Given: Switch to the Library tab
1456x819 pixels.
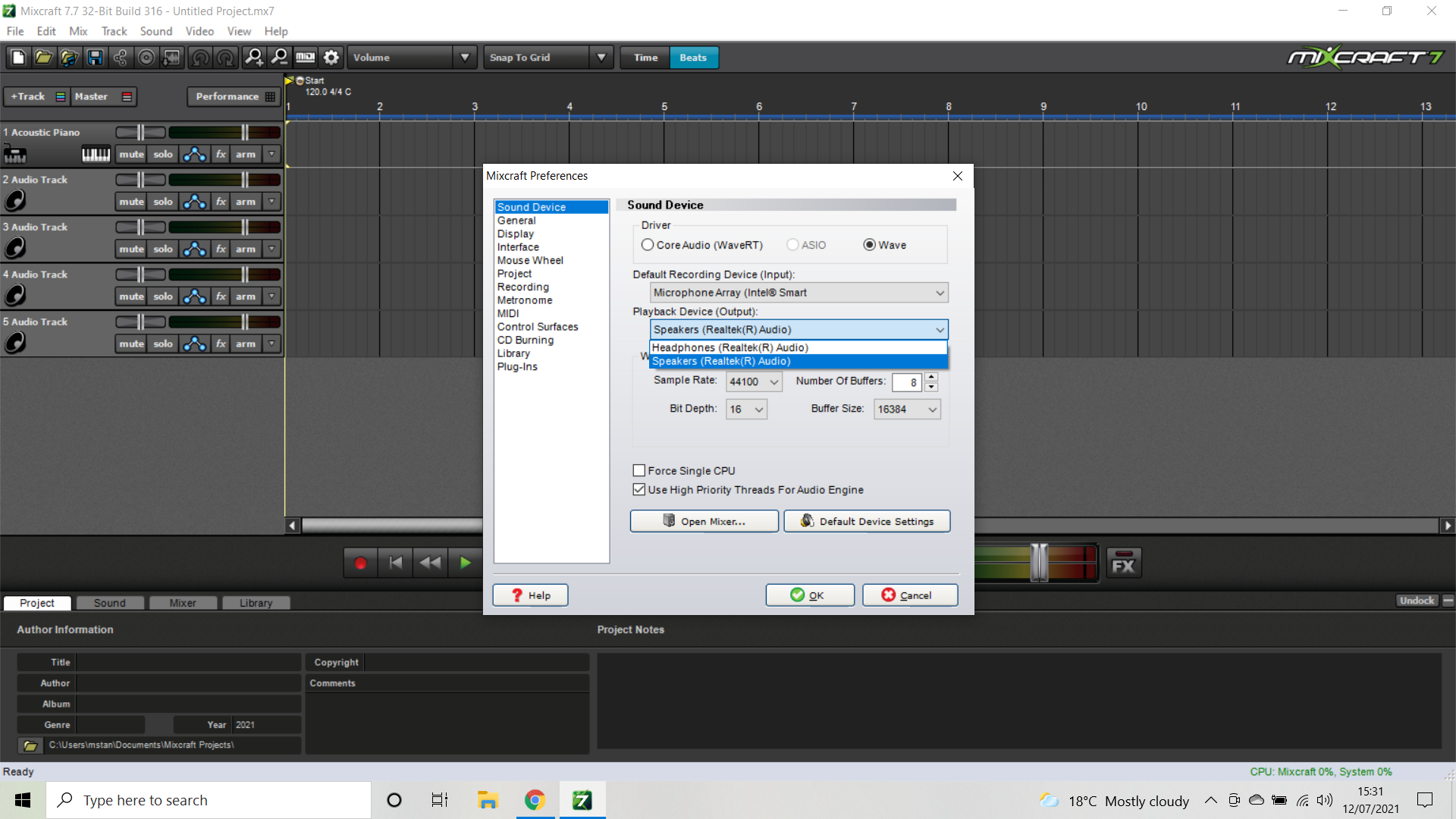Looking at the screenshot, I should (256, 603).
